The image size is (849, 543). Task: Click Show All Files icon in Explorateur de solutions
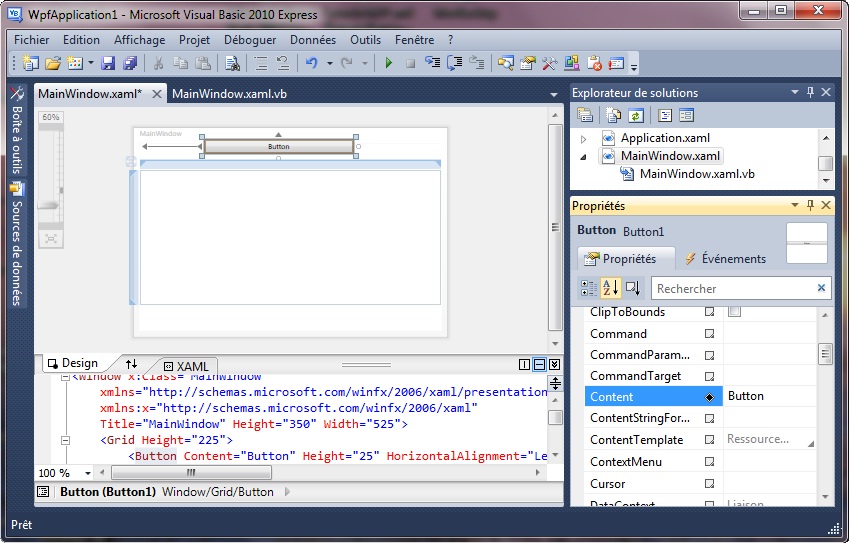tap(613, 115)
